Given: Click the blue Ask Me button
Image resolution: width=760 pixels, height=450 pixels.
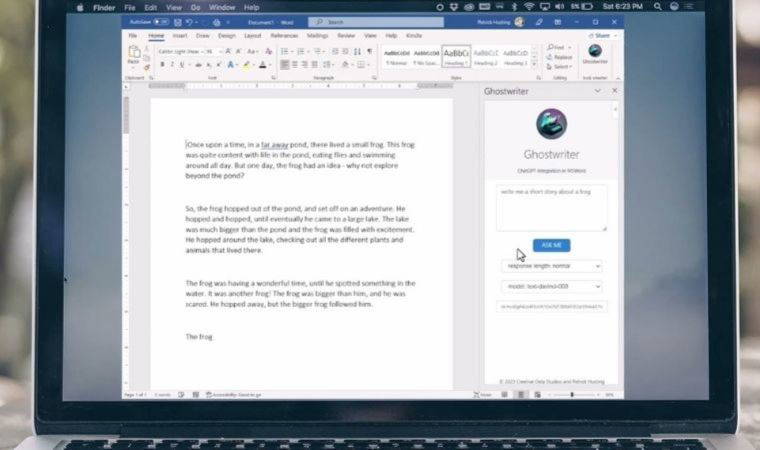Looking at the screenshot, I should tap(551, 245).
